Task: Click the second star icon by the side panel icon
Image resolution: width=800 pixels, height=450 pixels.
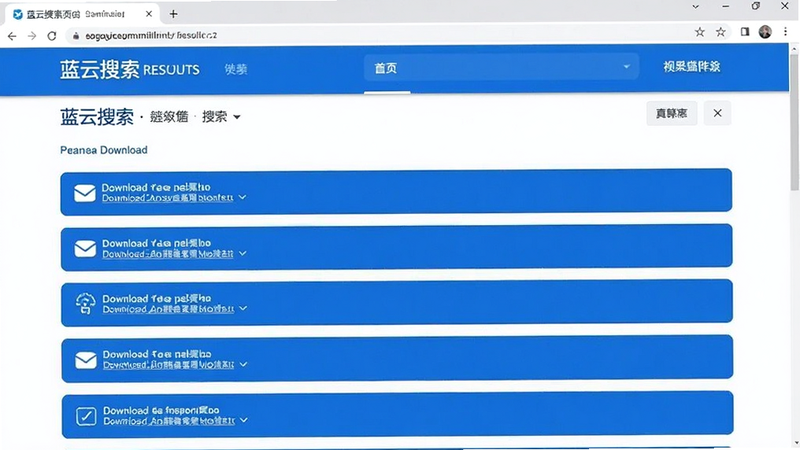Action: click(x=720, y=32)
